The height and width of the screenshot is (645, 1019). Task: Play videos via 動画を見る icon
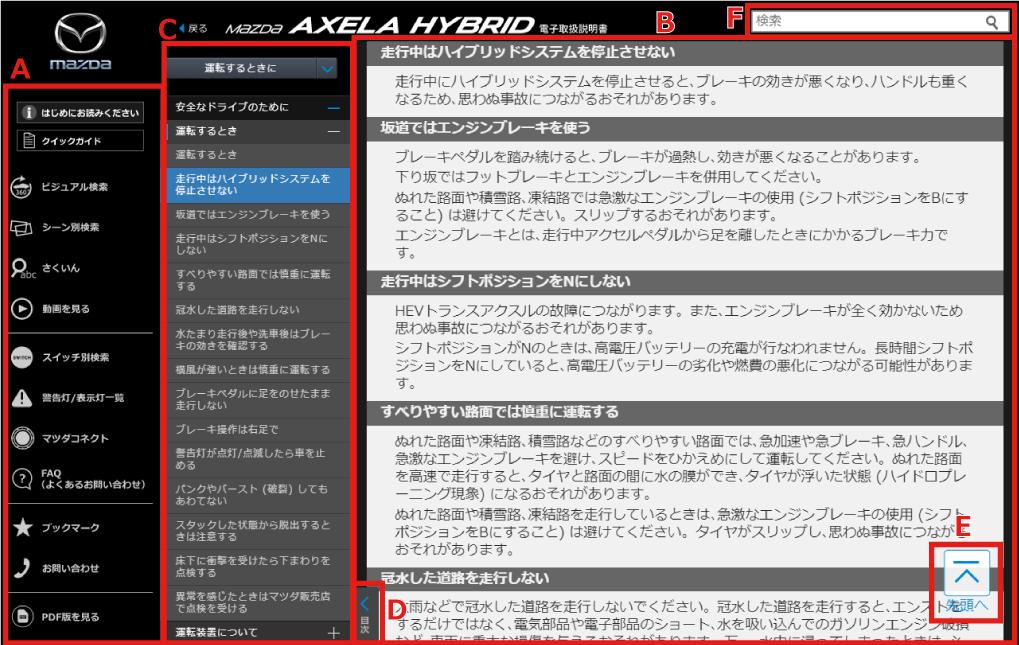pos(22,309)
